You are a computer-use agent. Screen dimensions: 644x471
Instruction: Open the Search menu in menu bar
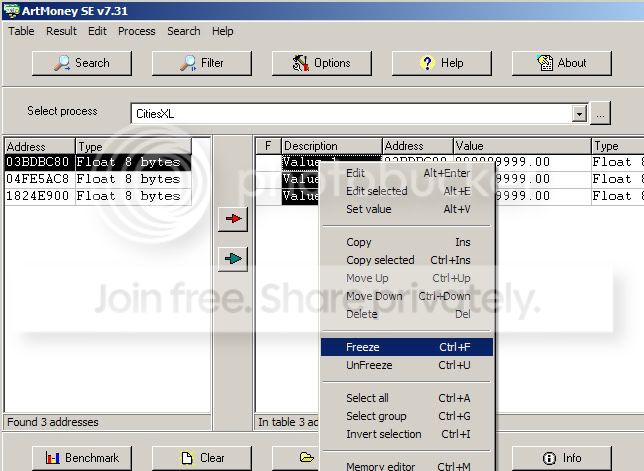point(184,31)
